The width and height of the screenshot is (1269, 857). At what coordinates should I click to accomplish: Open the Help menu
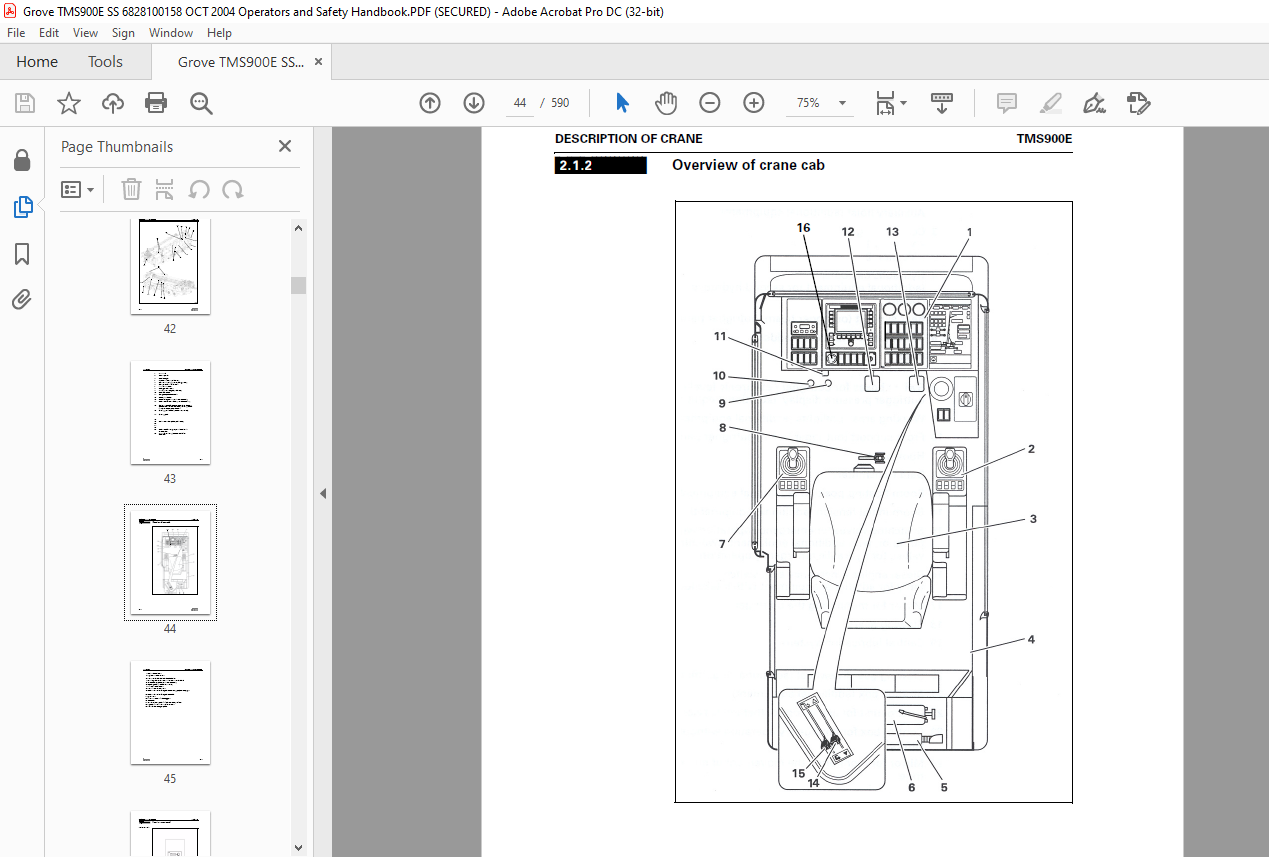point(219,33)
